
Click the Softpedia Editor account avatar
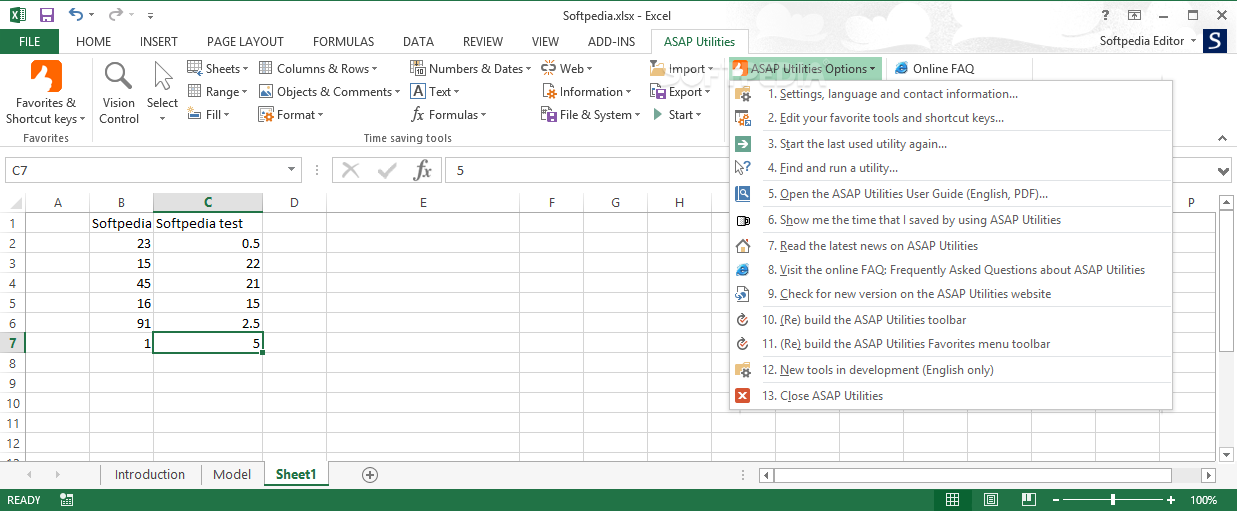click(1215, 41)
